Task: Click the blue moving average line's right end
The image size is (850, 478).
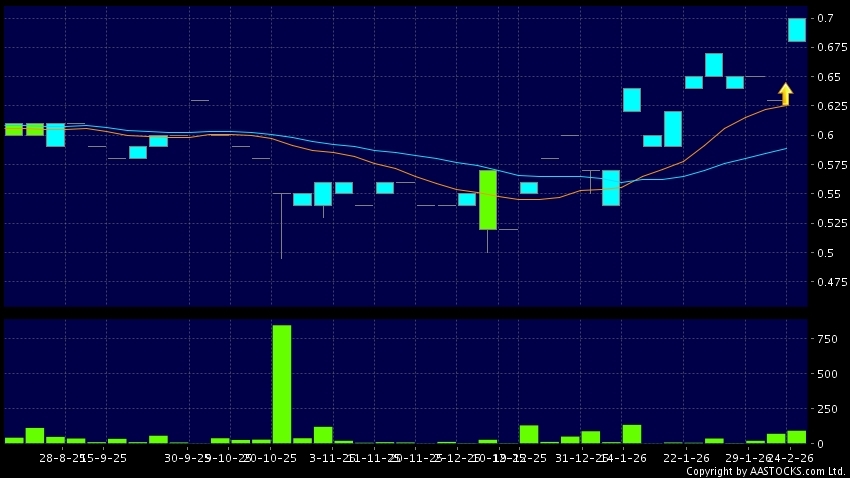Action: [785, 148]
